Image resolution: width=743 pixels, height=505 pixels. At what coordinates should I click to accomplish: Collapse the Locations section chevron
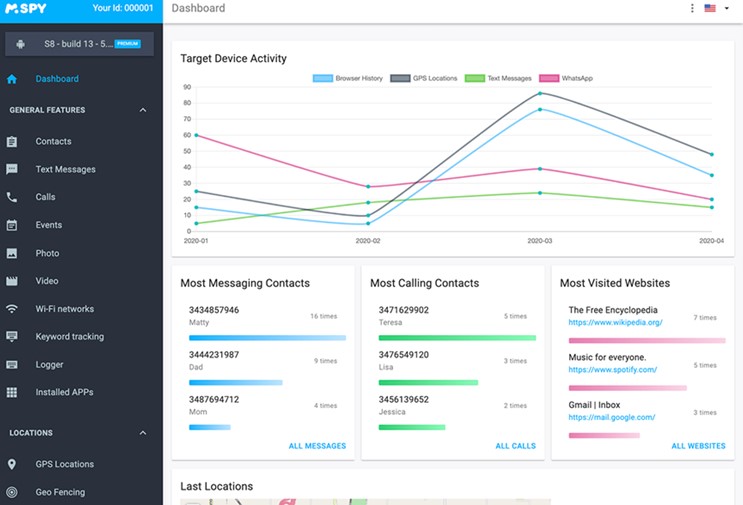143,433
